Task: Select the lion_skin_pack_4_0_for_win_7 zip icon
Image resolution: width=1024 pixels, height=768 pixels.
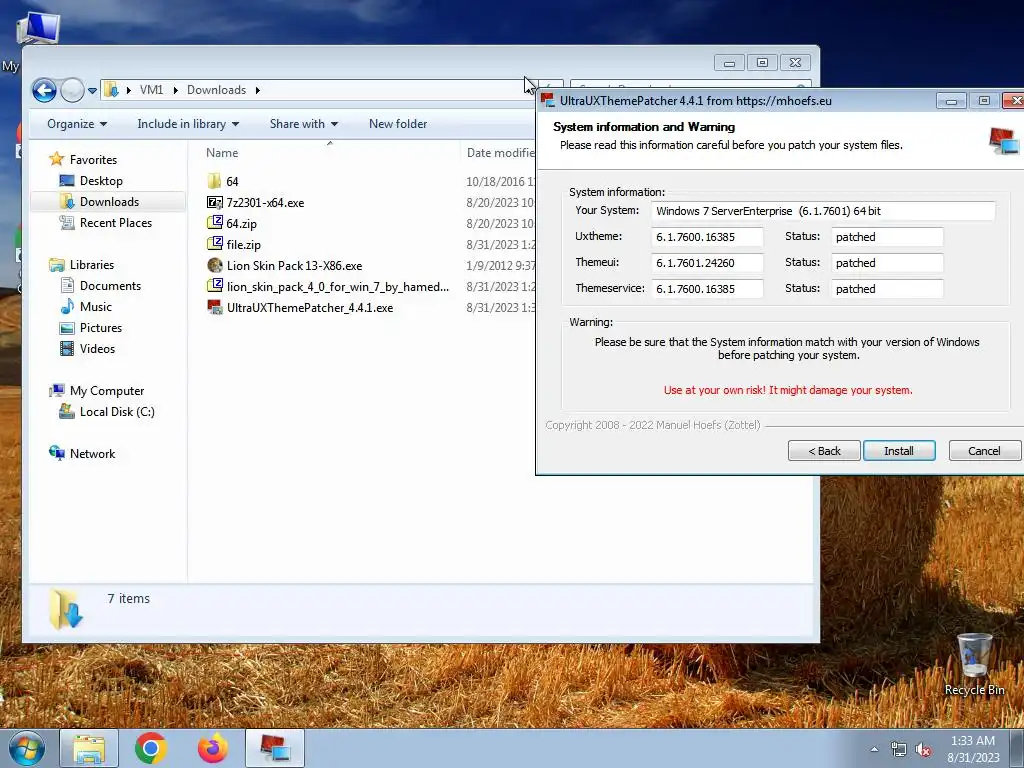Action: [x=214, y=285]
